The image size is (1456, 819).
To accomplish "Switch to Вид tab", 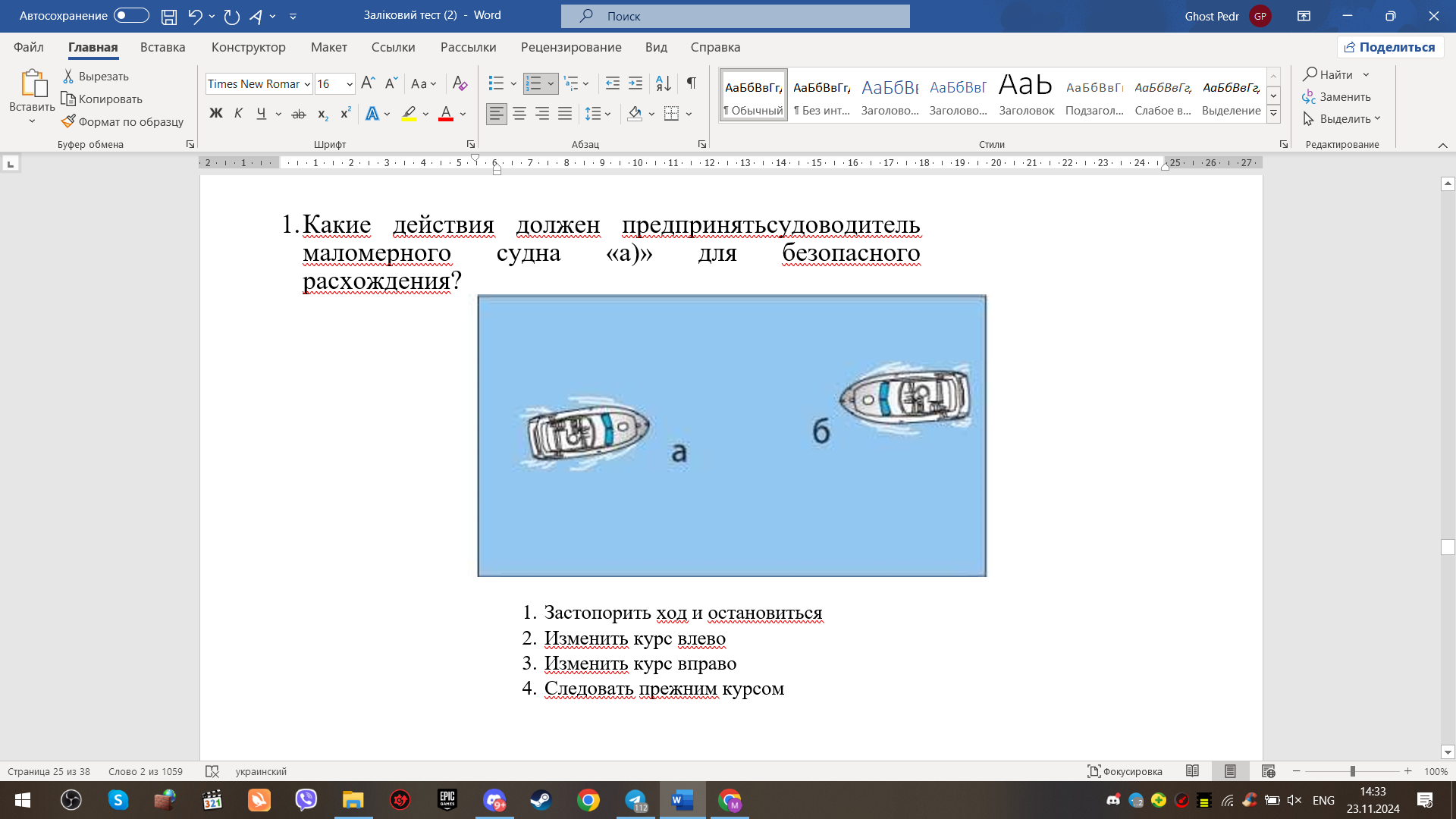I will (x=656, y=47).
